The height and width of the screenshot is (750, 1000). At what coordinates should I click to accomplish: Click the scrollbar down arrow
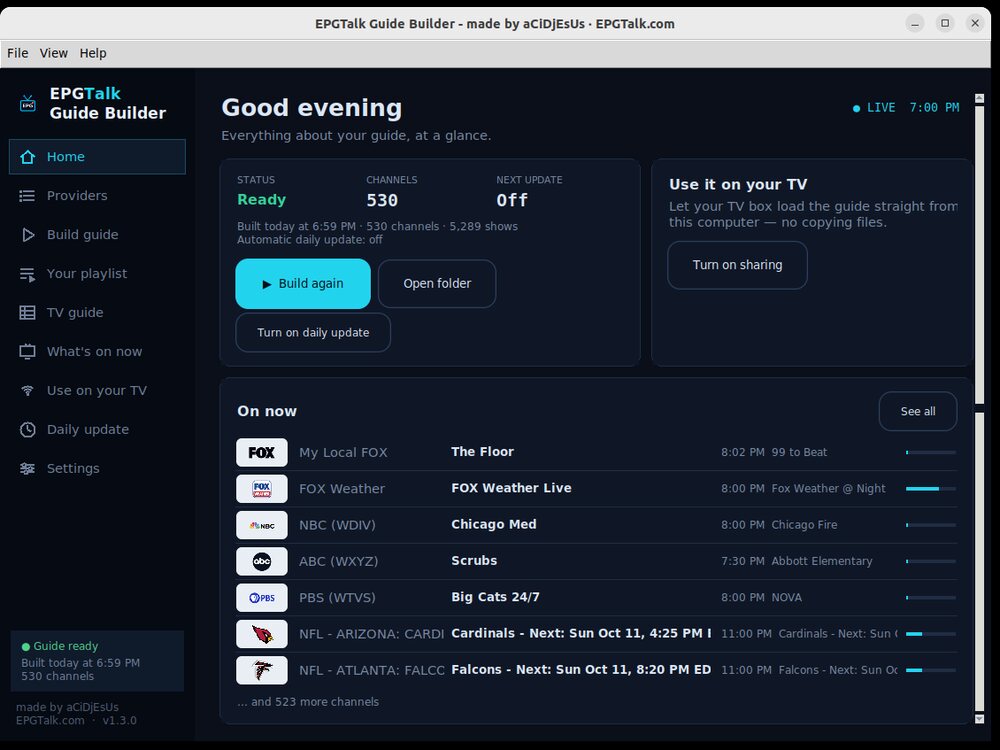click(x=980, y=719)
